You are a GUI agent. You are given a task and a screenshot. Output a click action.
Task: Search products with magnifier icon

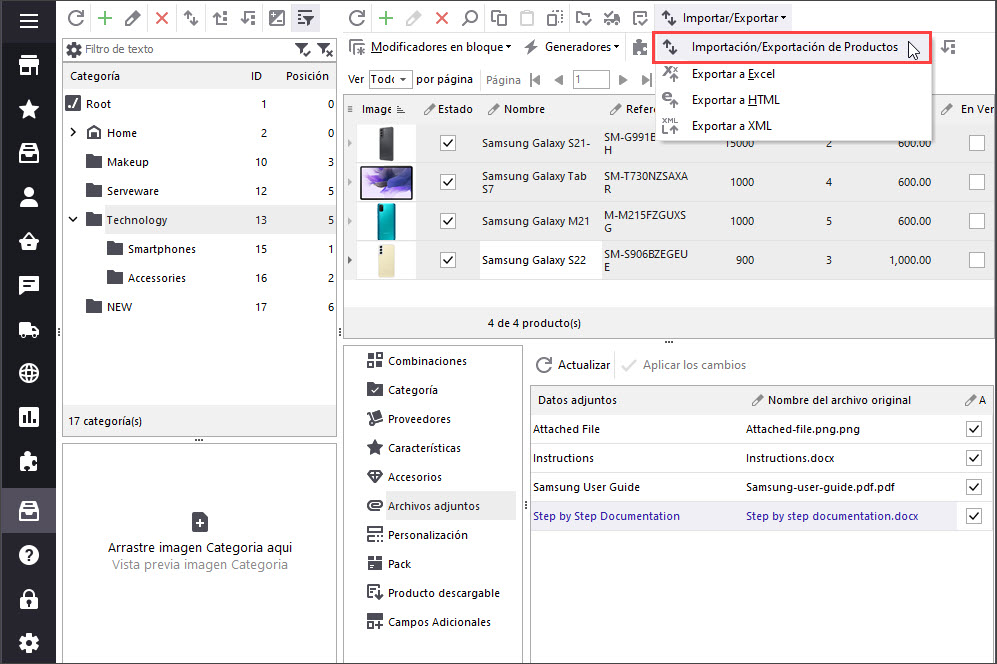coord(470,18)
